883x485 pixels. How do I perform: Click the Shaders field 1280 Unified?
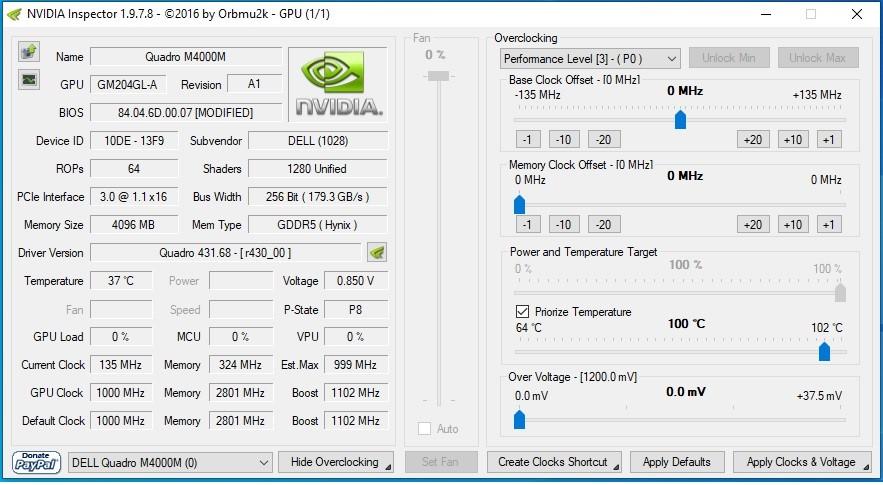click(318, 168)
